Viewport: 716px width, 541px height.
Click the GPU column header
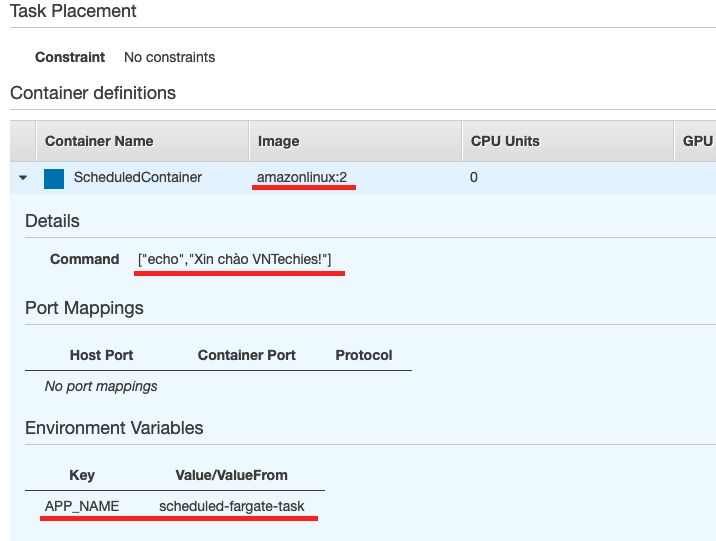[x=697, y=141]
